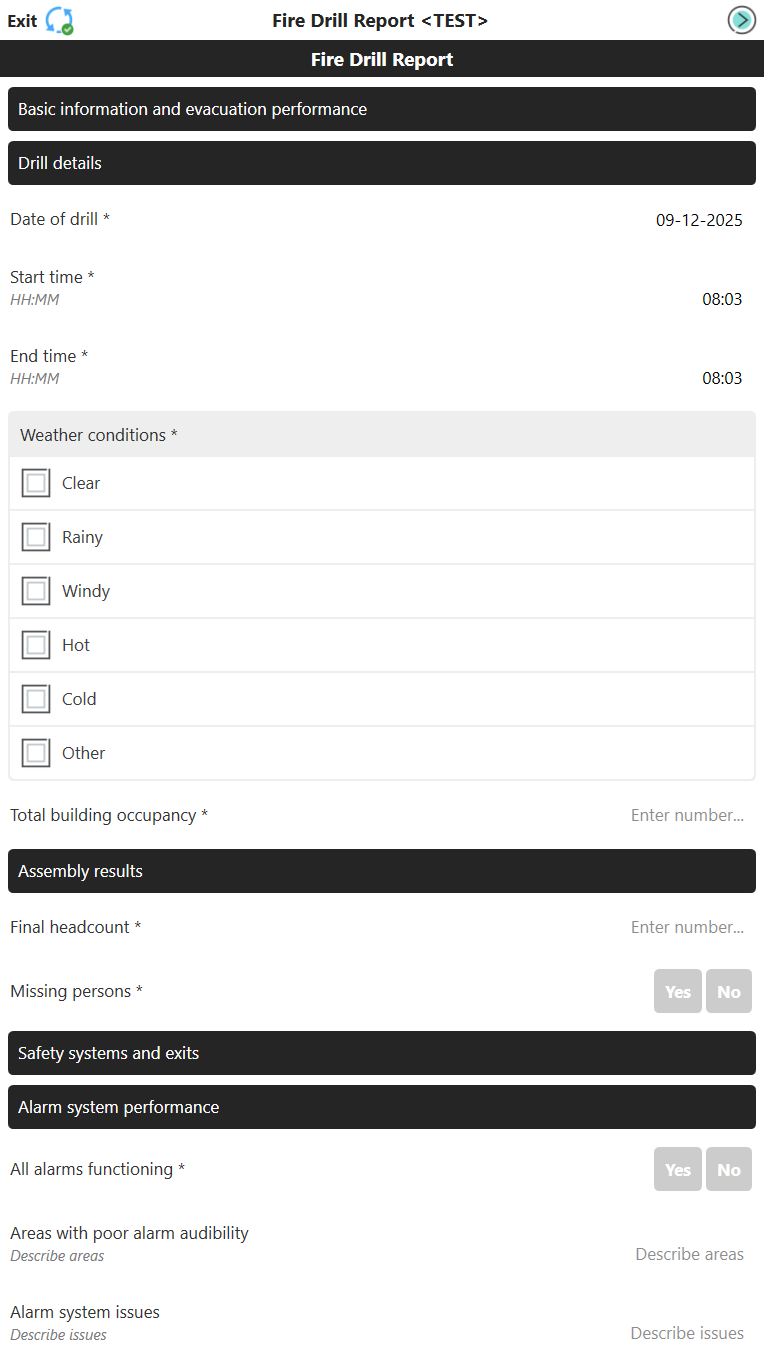Click the Total building occupancy number field
Viewport: 764px width, 1361px height.
pos(687,814)
